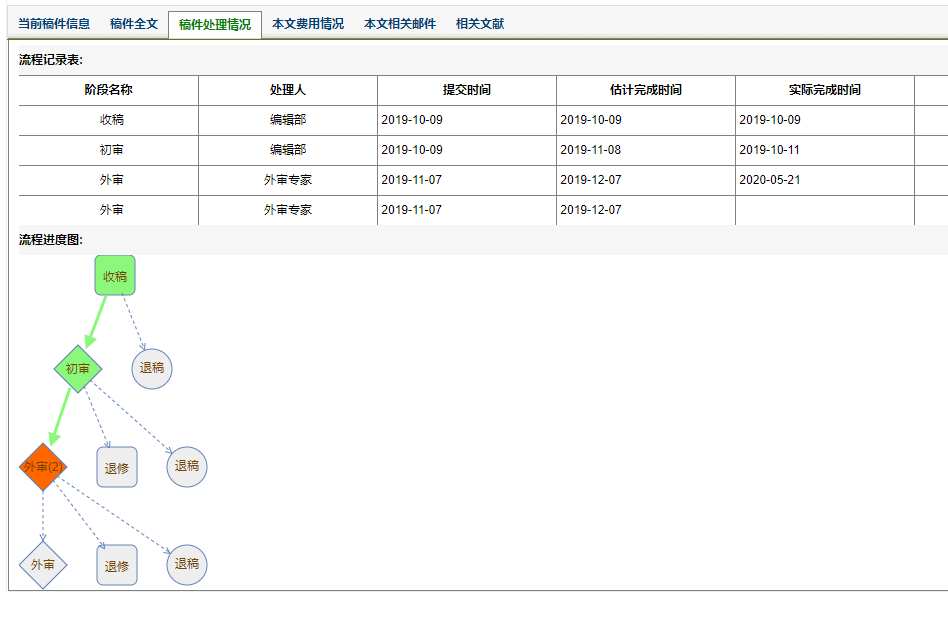Open the 当前稿件信息 tab
The height and width of the screenshot is (643, 948).
coord(54,24)
